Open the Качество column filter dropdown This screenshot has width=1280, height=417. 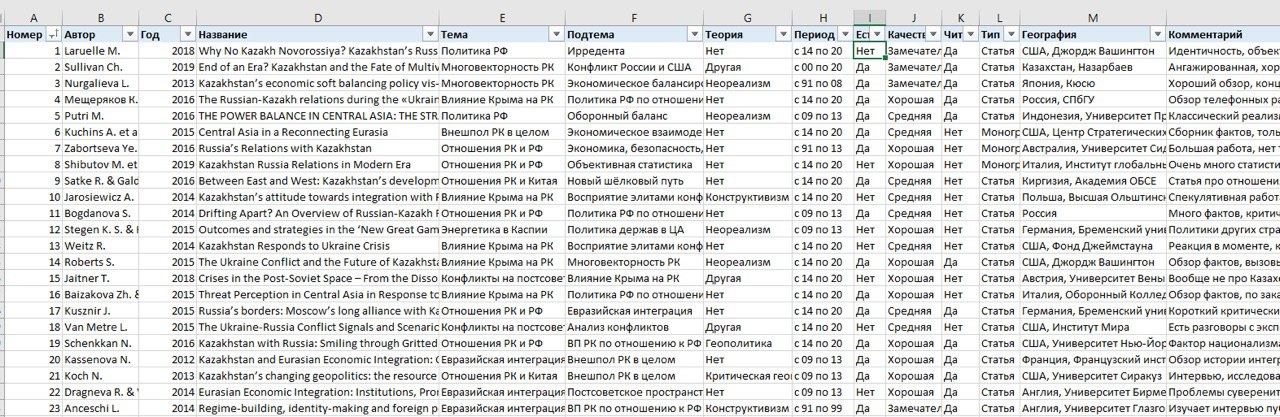[932, 34]
